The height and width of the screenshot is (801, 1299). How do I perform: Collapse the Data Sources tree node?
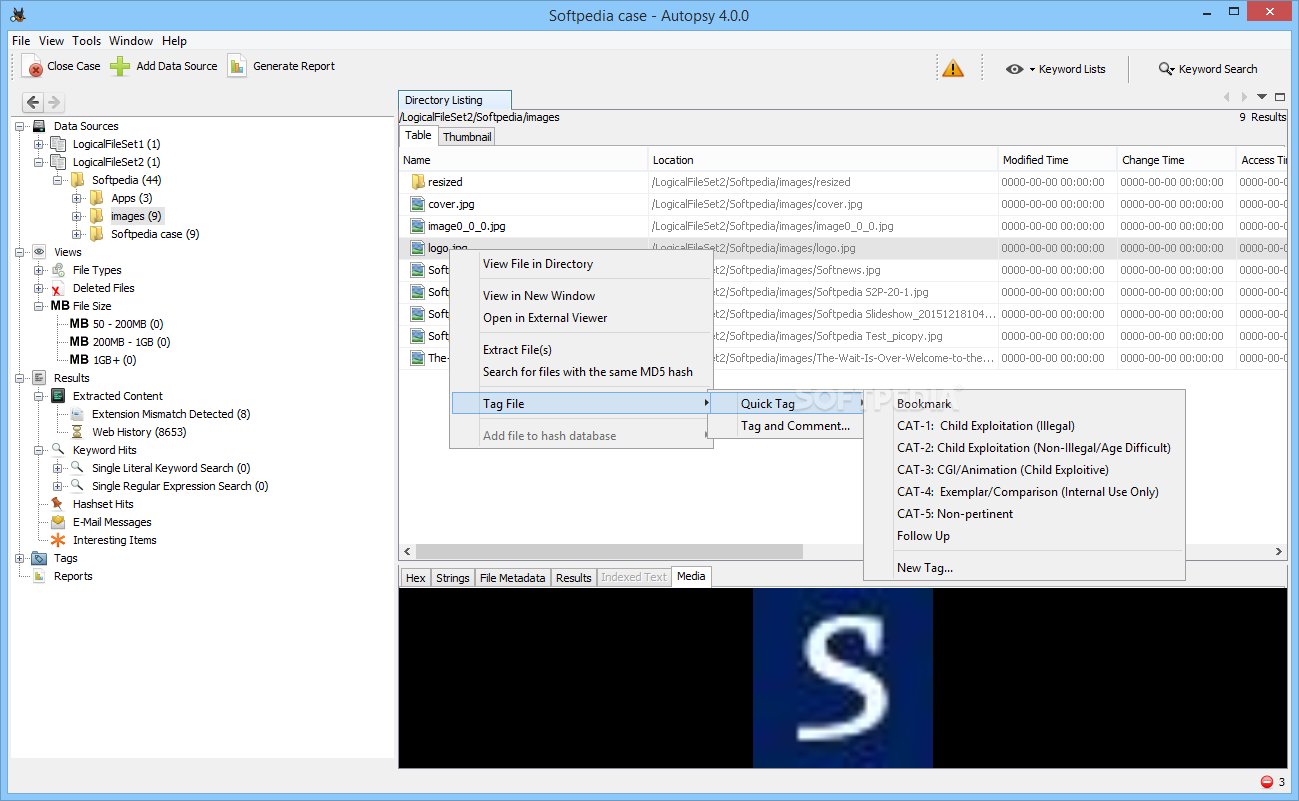click(20, 126)
